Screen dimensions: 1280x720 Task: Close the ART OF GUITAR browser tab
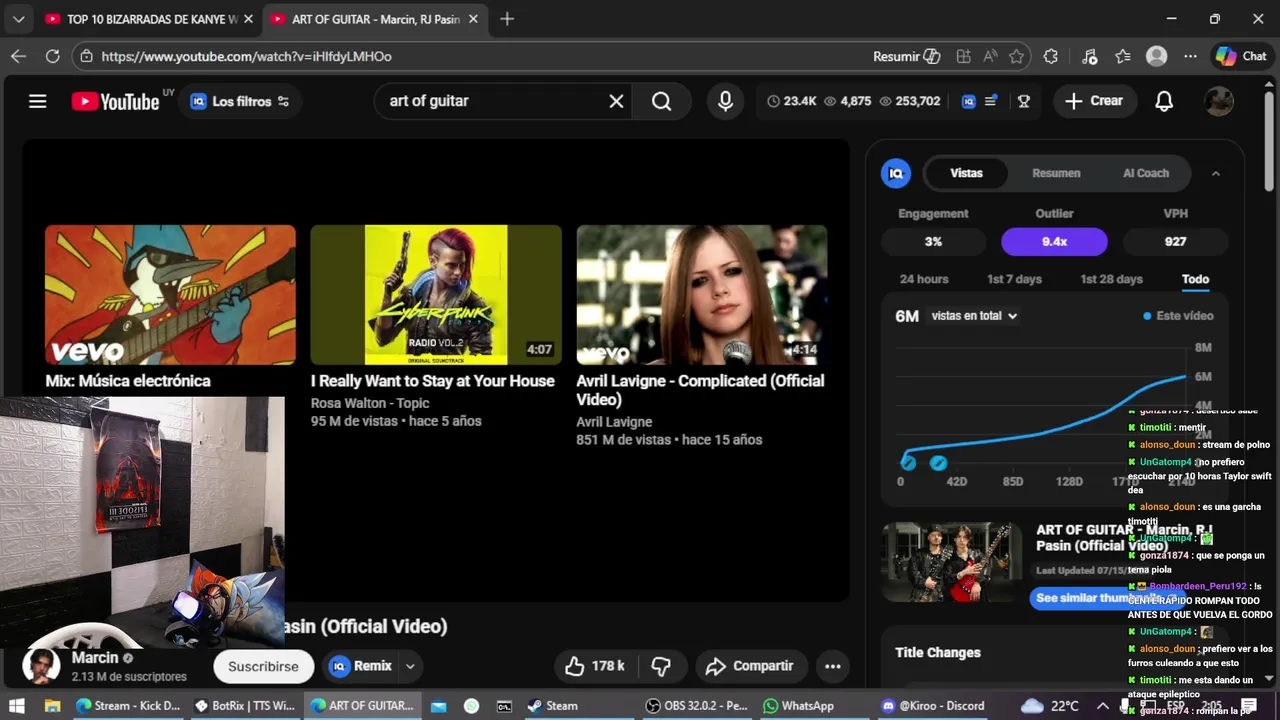[473, 19]
